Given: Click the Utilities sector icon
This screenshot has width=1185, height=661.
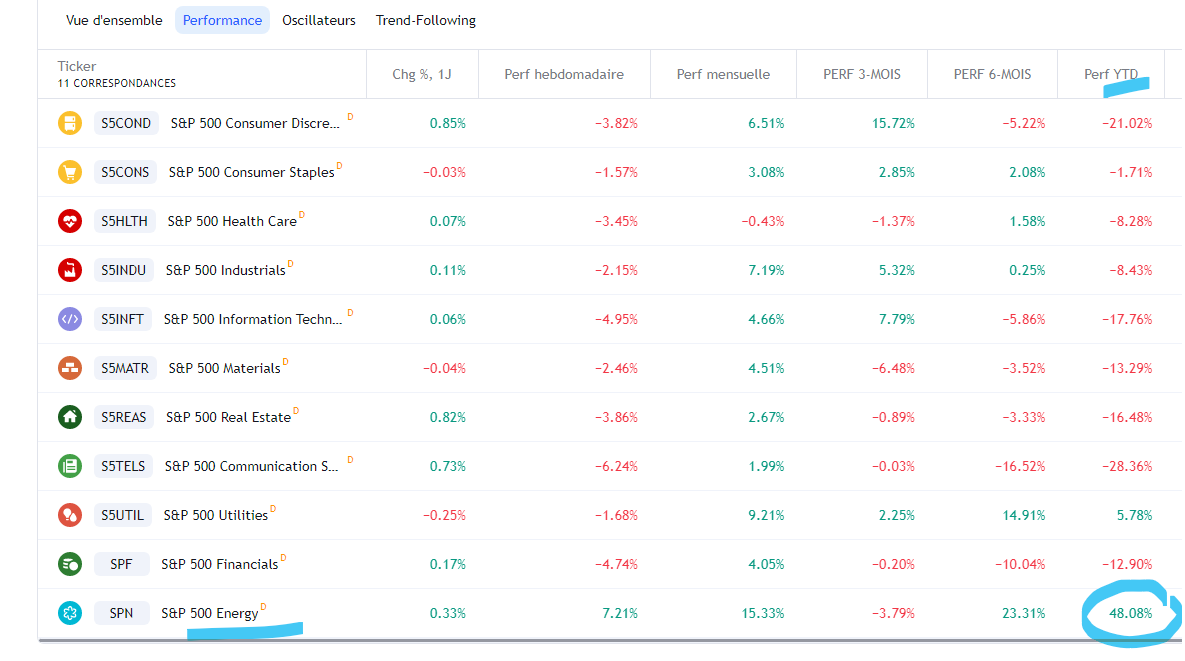Looking at the screenshot, I should click(69, 515).
